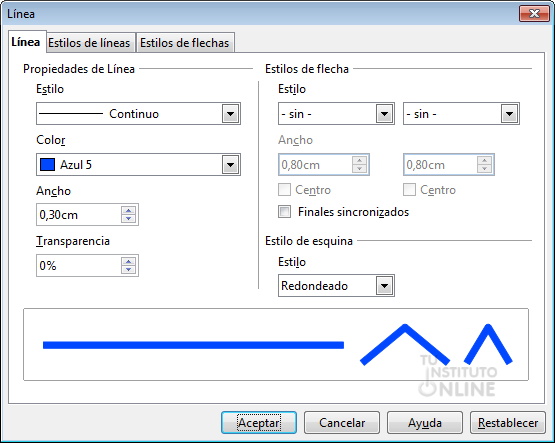Image resolution: width=555 pixels, height=443 pixels.
Task: Toggle the right Centro checkbox
Action: (410, 190)
